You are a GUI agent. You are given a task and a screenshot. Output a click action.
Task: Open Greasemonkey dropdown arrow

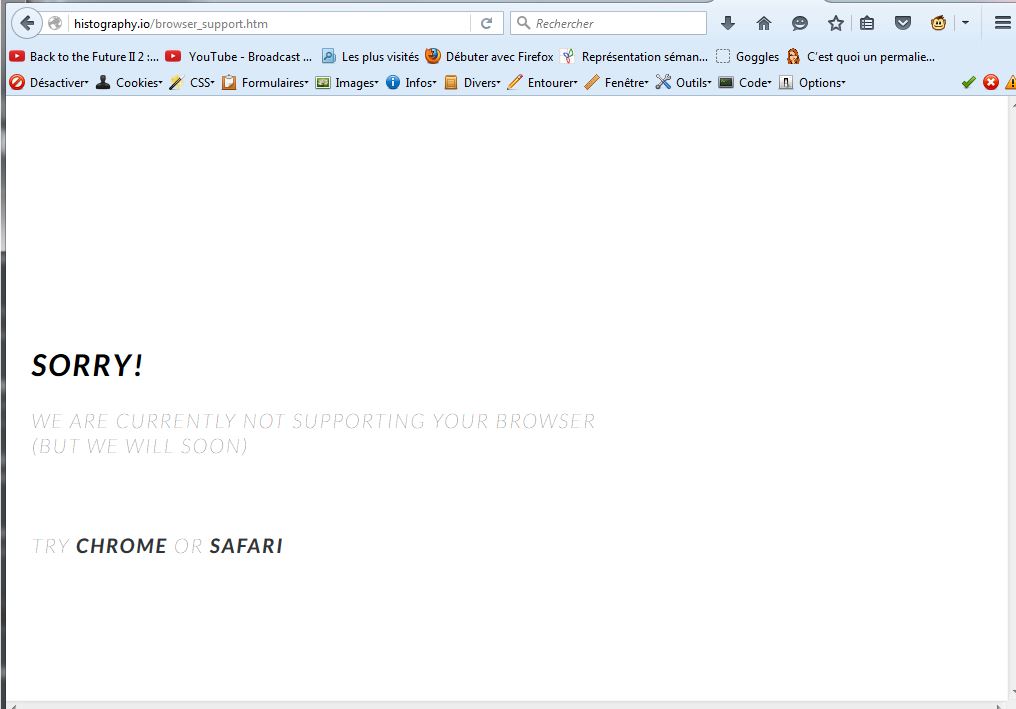(965, 23)
